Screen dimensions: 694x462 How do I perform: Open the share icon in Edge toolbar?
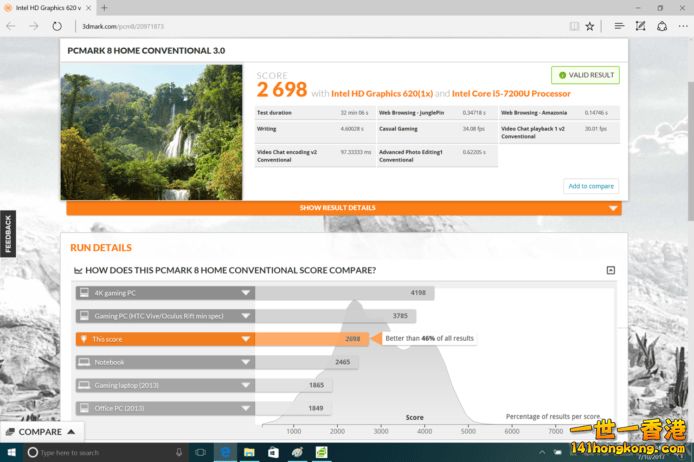coord(662,26)
